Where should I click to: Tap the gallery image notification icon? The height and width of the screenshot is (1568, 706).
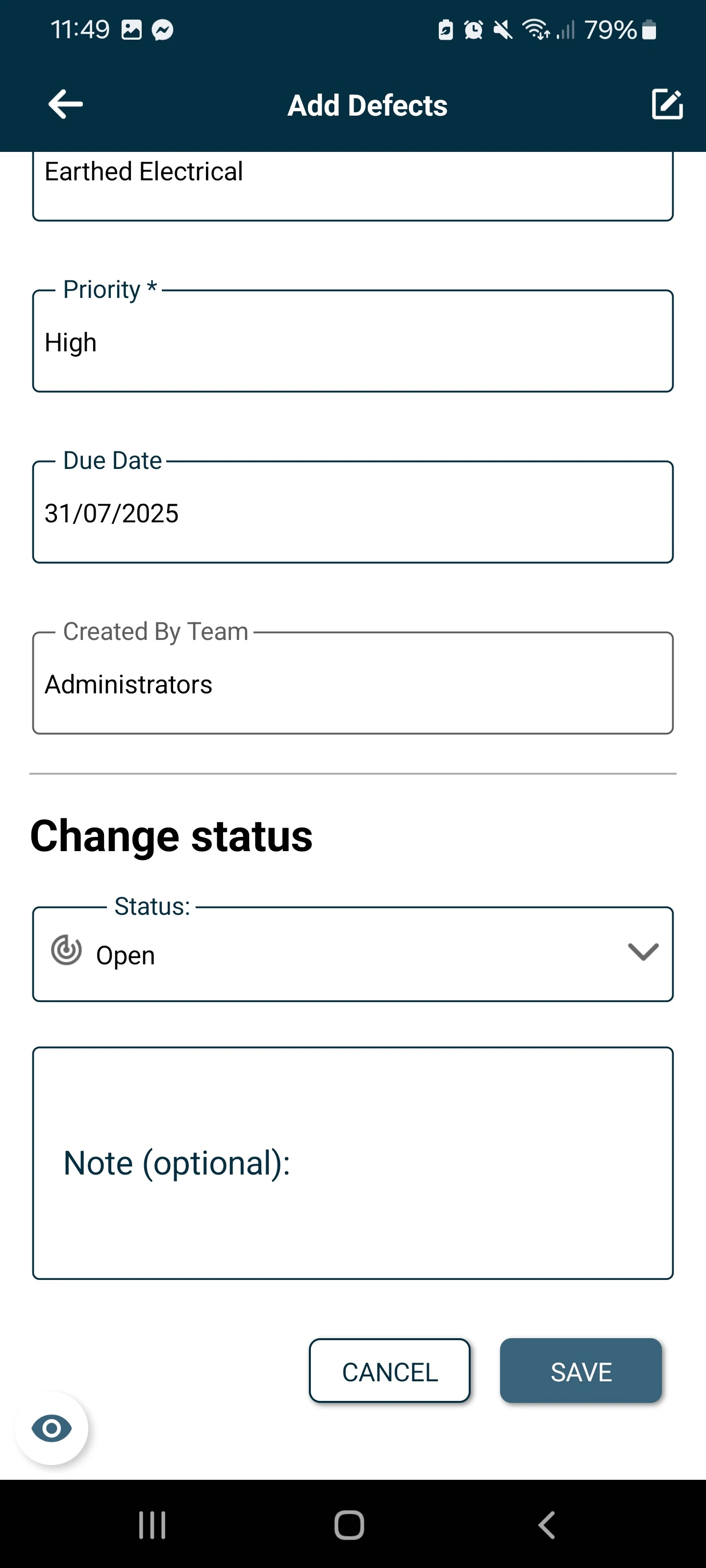[131, 30]
